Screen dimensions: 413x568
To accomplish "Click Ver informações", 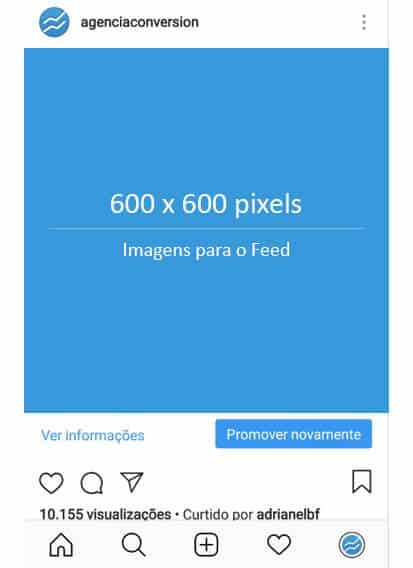I will [93, 435].
